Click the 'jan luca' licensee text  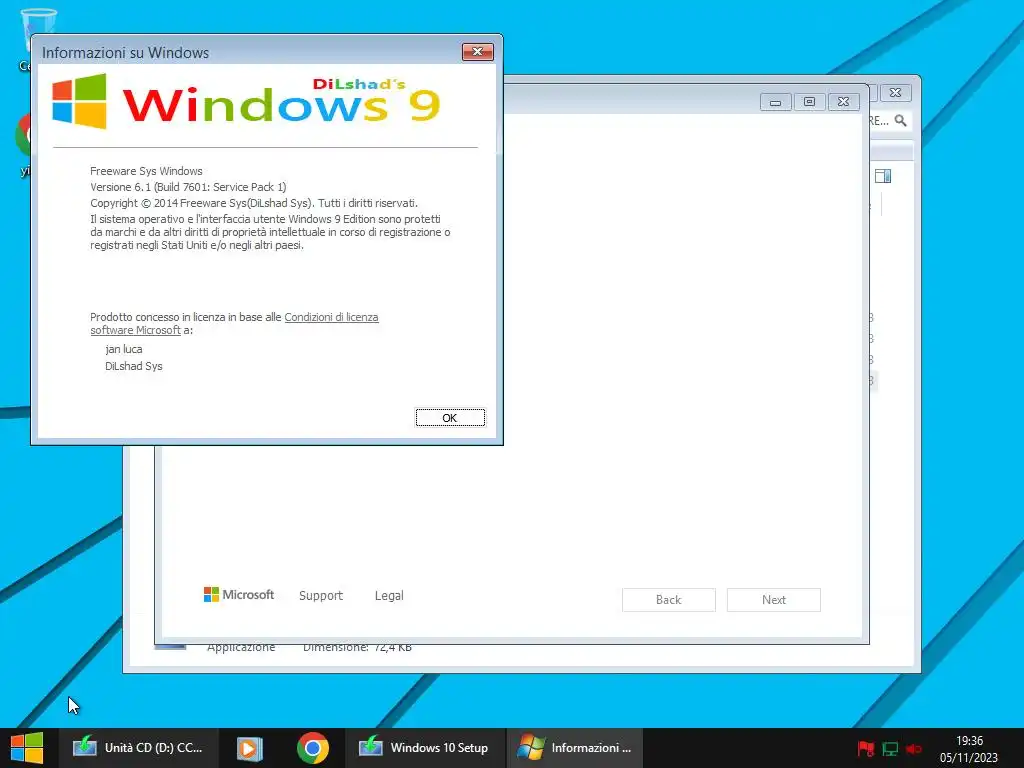click(123, 349)
